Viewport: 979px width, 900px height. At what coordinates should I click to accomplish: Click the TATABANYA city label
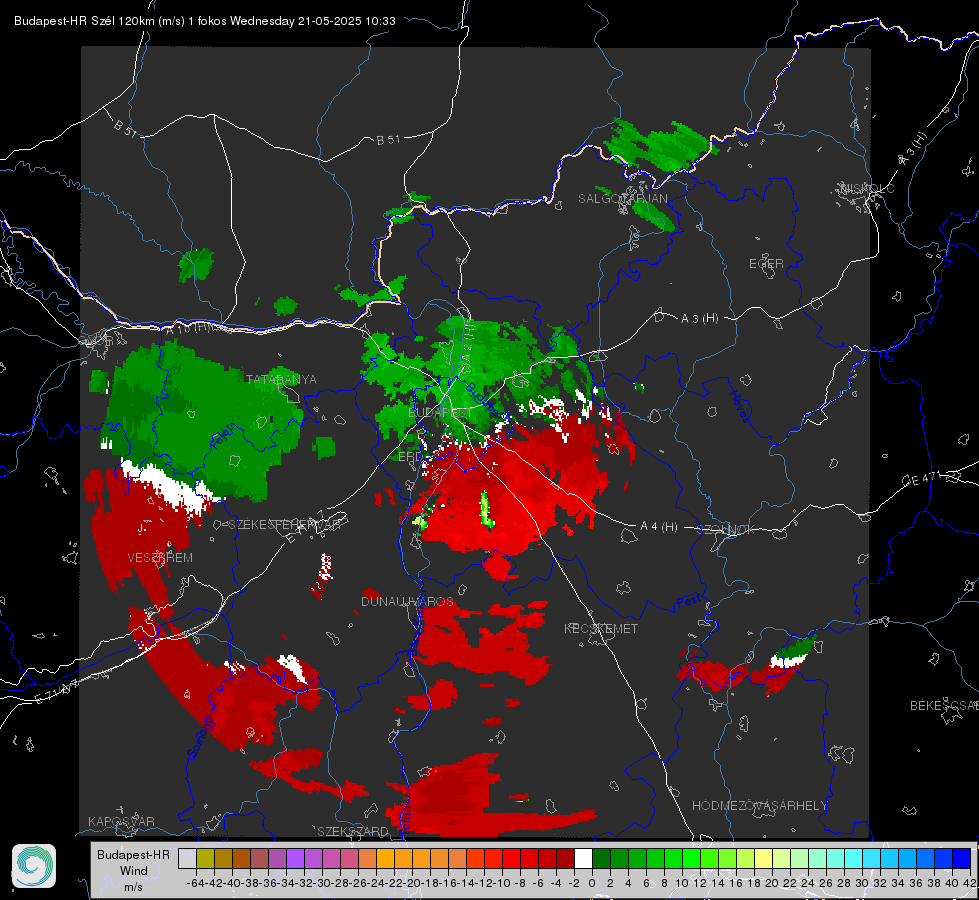coord(281,379)
